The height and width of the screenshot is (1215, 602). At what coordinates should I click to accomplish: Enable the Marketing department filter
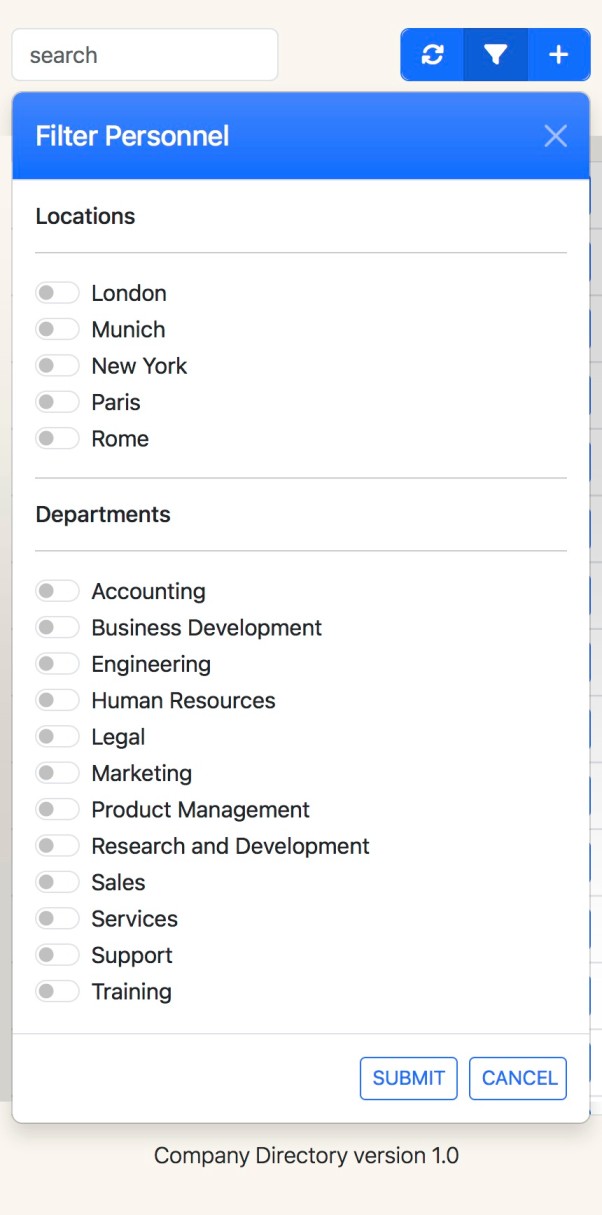point(57,773)
